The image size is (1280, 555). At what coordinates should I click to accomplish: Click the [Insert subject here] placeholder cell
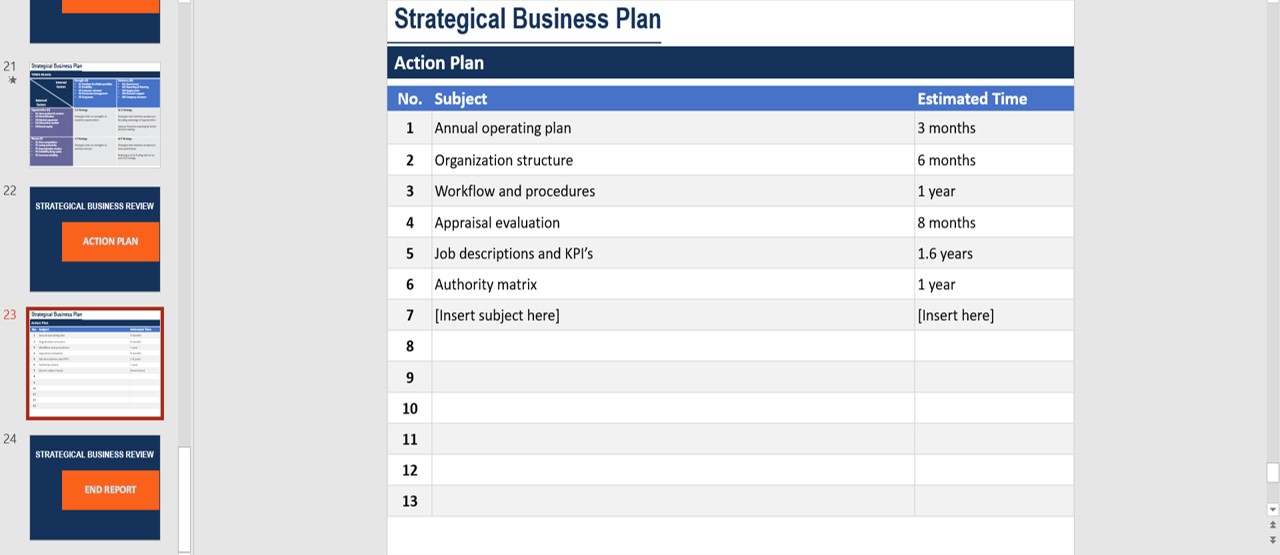pos(673,315)
